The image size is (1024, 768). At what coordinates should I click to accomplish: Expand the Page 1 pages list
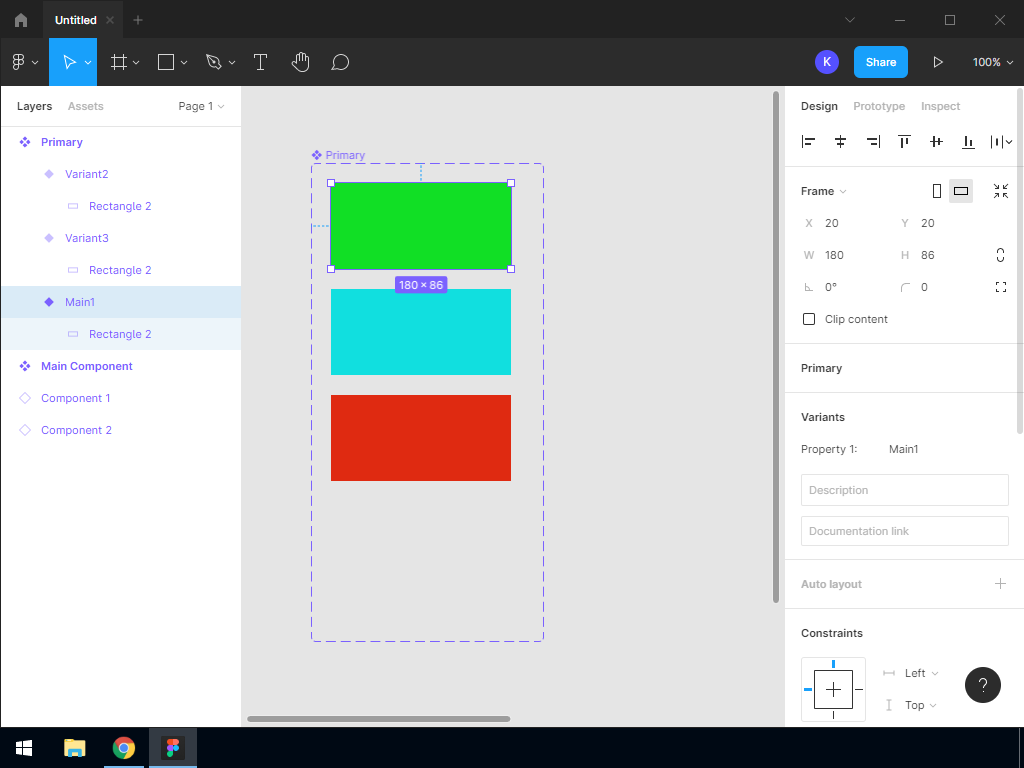[x=201, y=106]
